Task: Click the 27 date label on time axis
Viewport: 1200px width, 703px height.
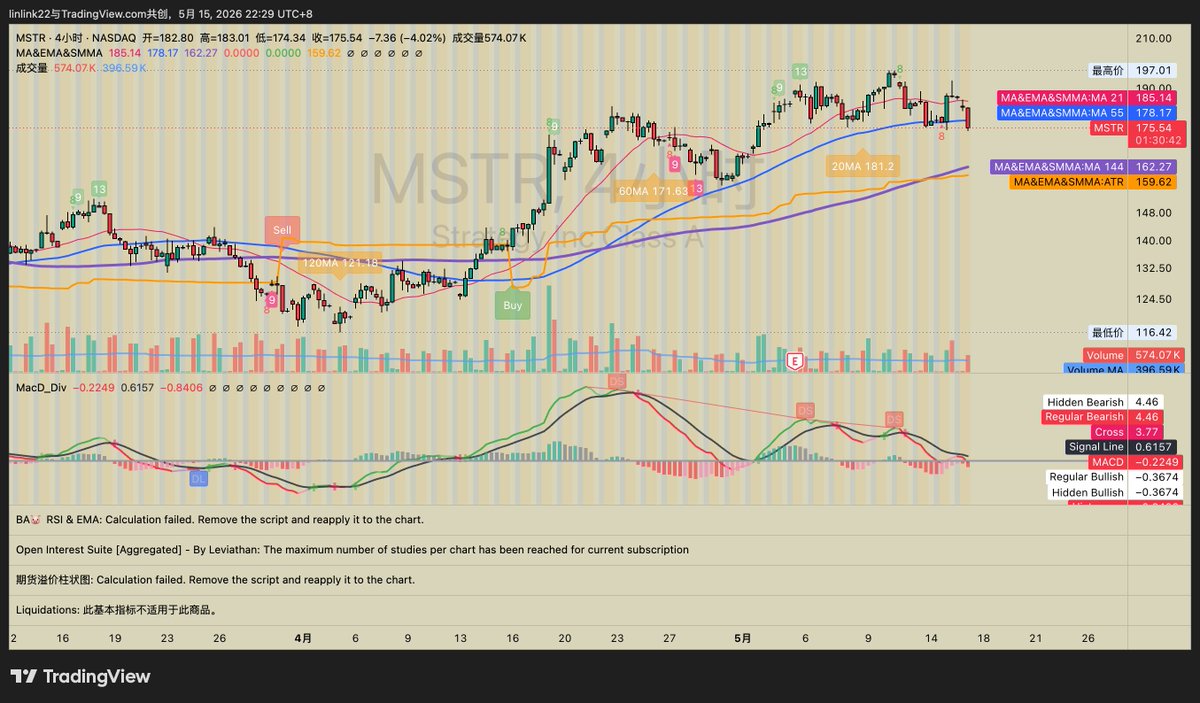Action: pos(669,637)
